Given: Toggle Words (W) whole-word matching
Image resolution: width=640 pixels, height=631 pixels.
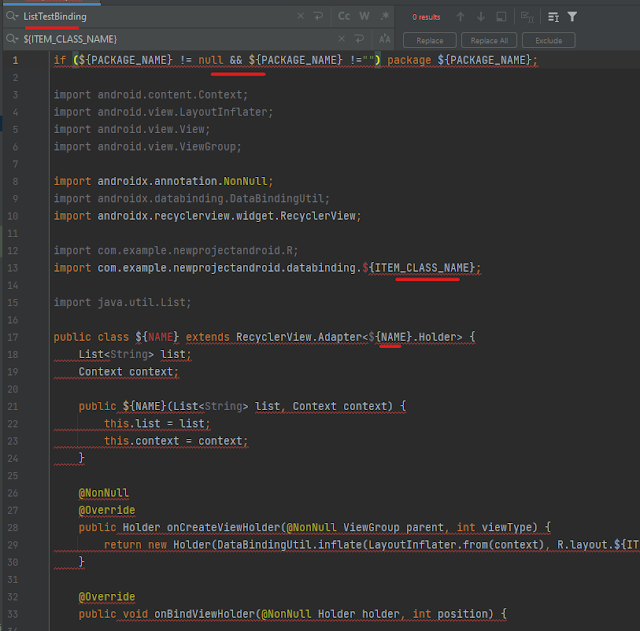Looking at the screenshot, I should [x=364, y=17].
